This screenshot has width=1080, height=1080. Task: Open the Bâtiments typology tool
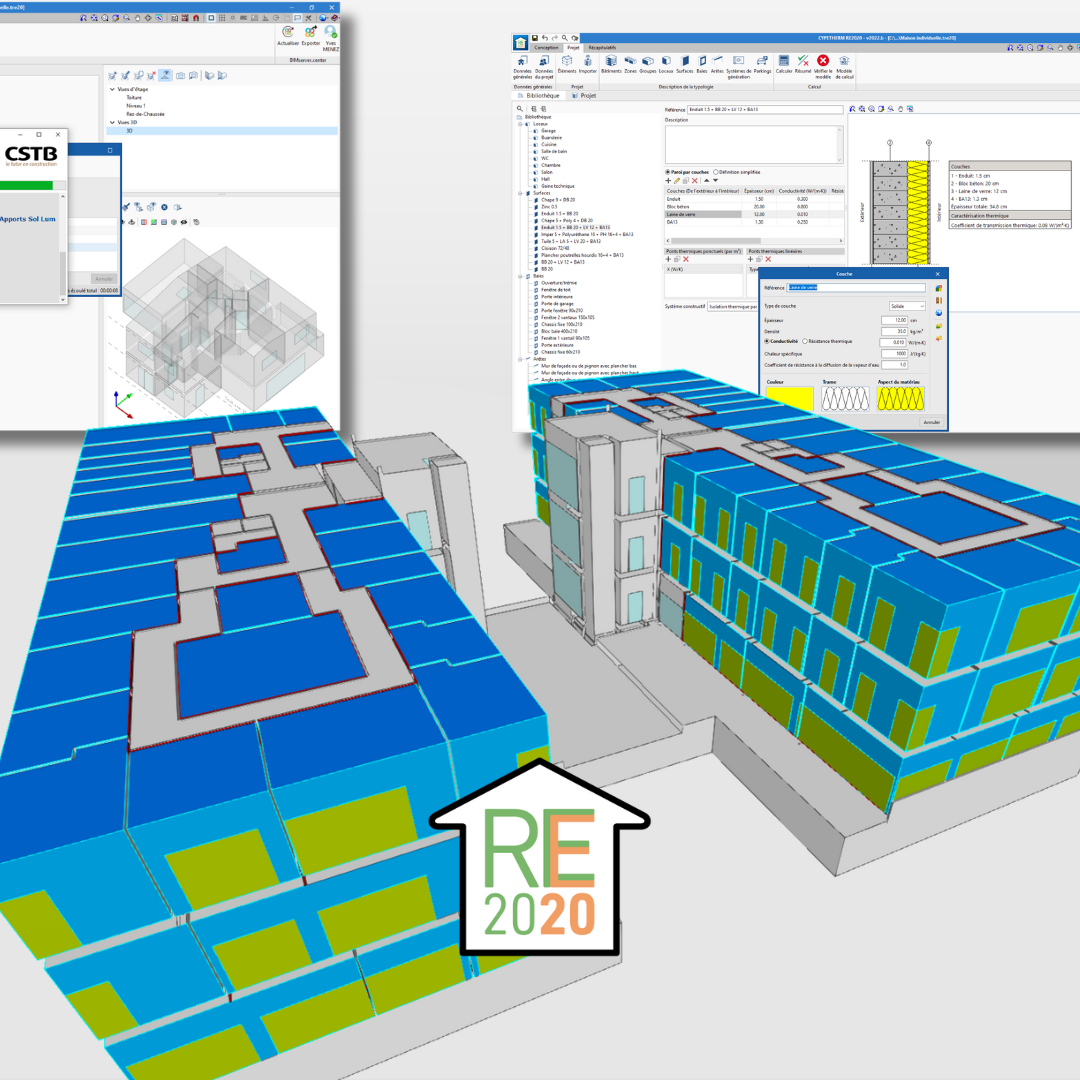611,63
